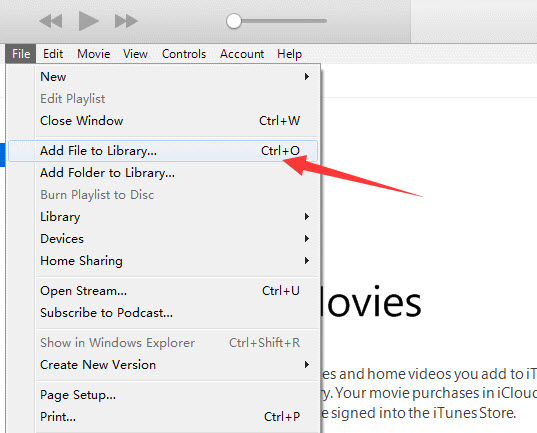
Task: Open the Account menu
Action: [242, 54]
